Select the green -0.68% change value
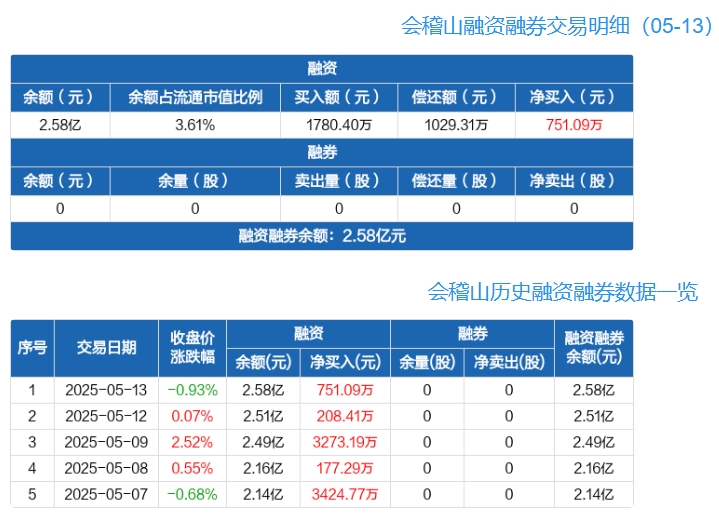The height and width of the screenshot is (515, 719). click(x=192, y=495)
